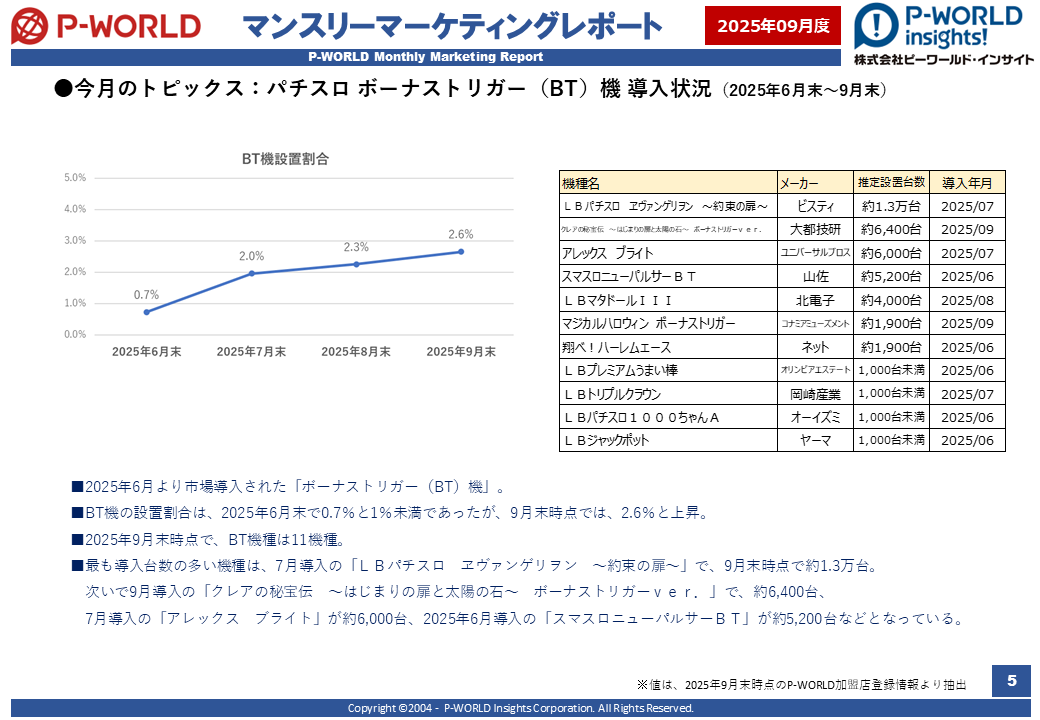This screenshot has height=720, width=1040.
Task: Click the 約1.3万台 cell in table
Action: 891,206
